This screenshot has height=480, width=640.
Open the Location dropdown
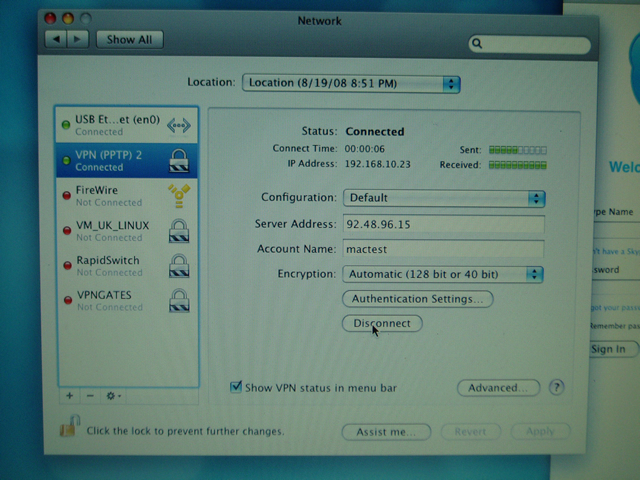351,84
